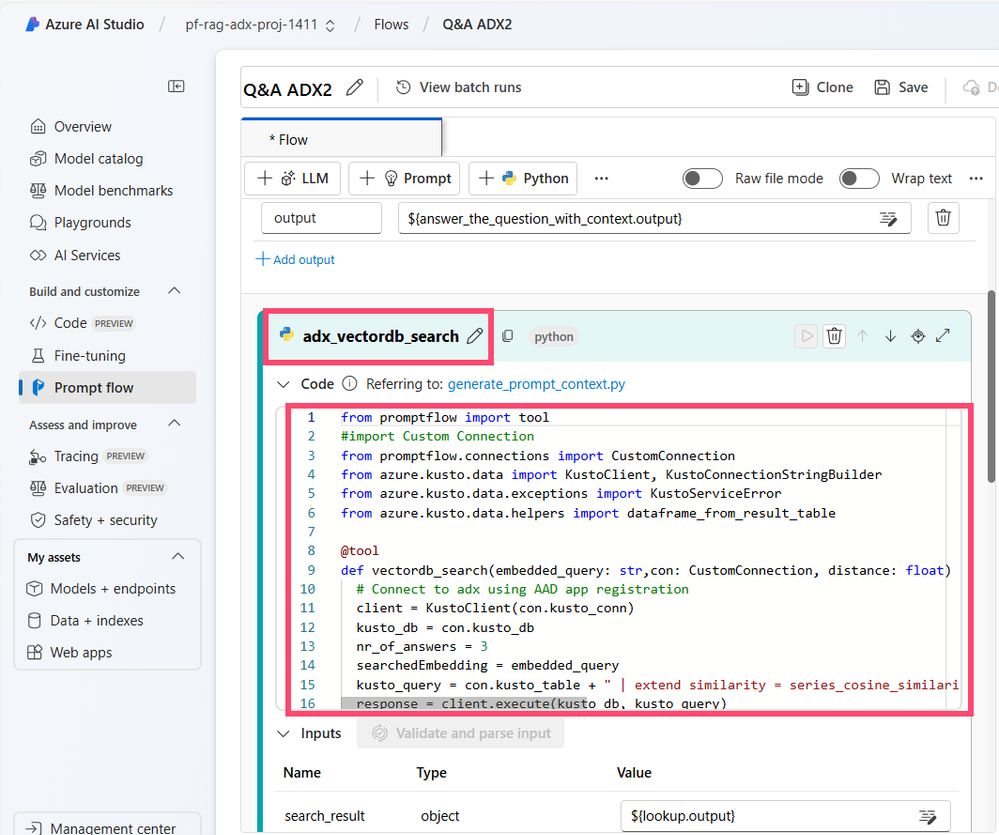Open Code preview page
This screenshot has height=835, width=999.
82,323
